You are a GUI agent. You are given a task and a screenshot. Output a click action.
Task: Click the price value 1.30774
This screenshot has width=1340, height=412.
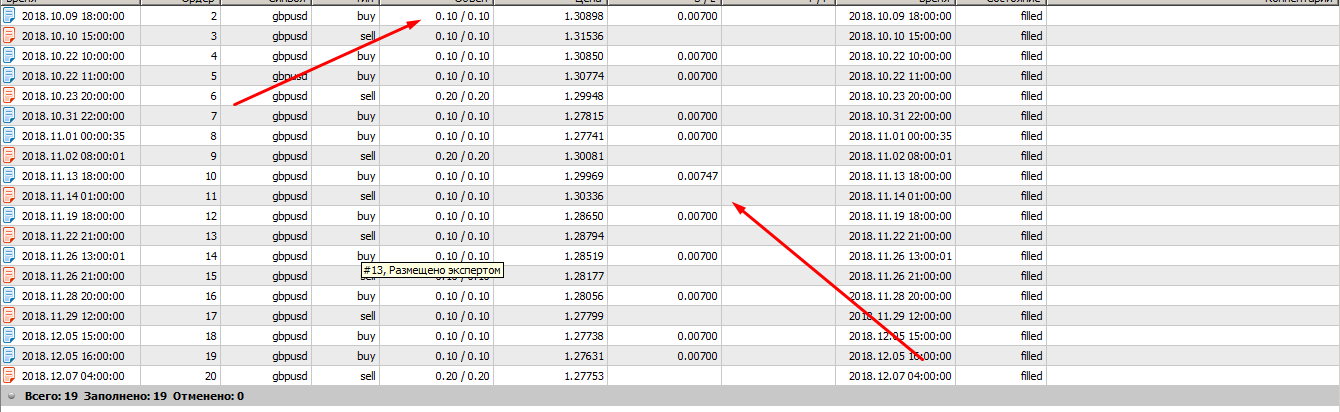tap(585, 76)
